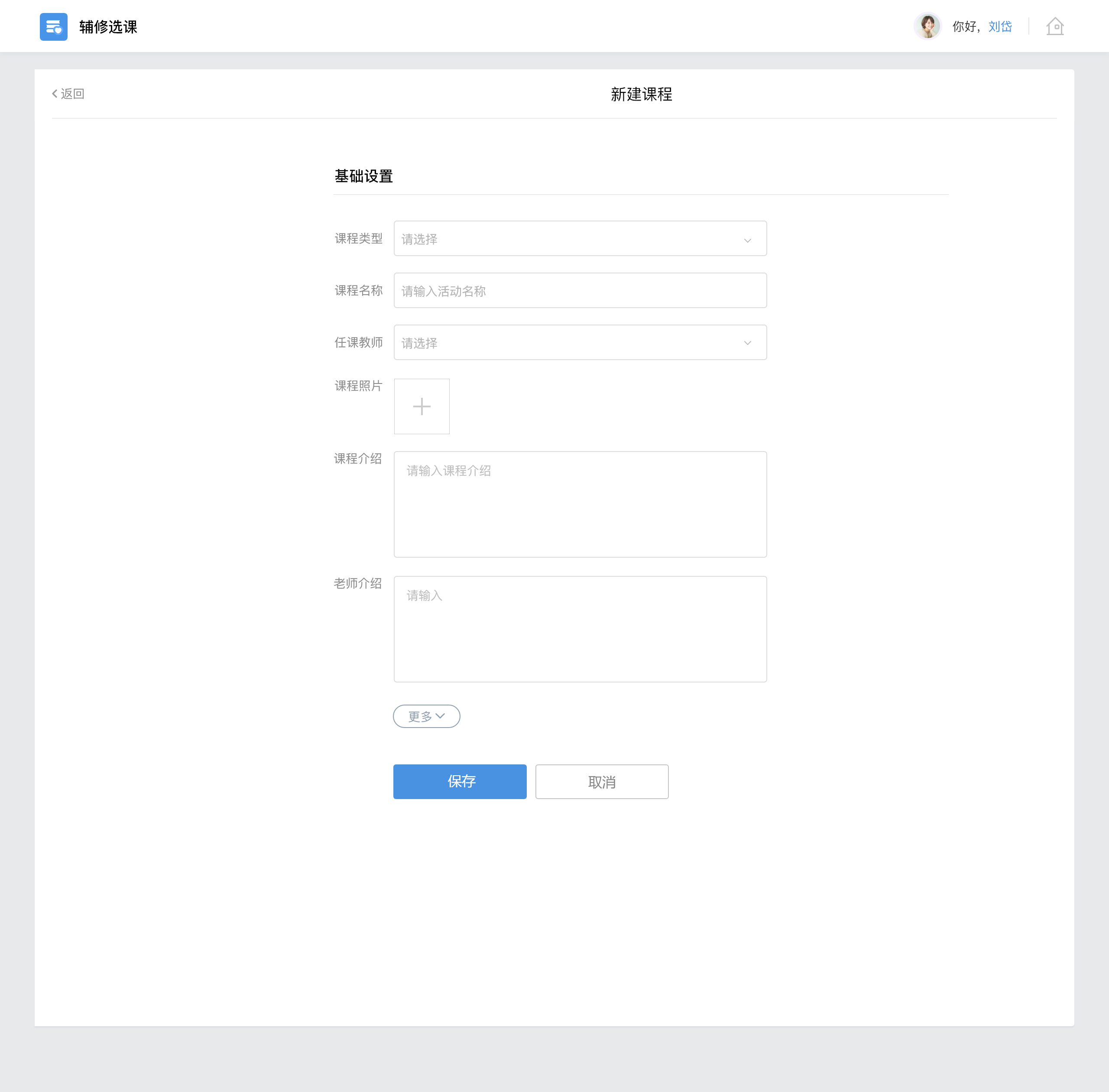Click the home icon in header
Viewport: 1109px width, 1092px height.
pos(1054,27)
